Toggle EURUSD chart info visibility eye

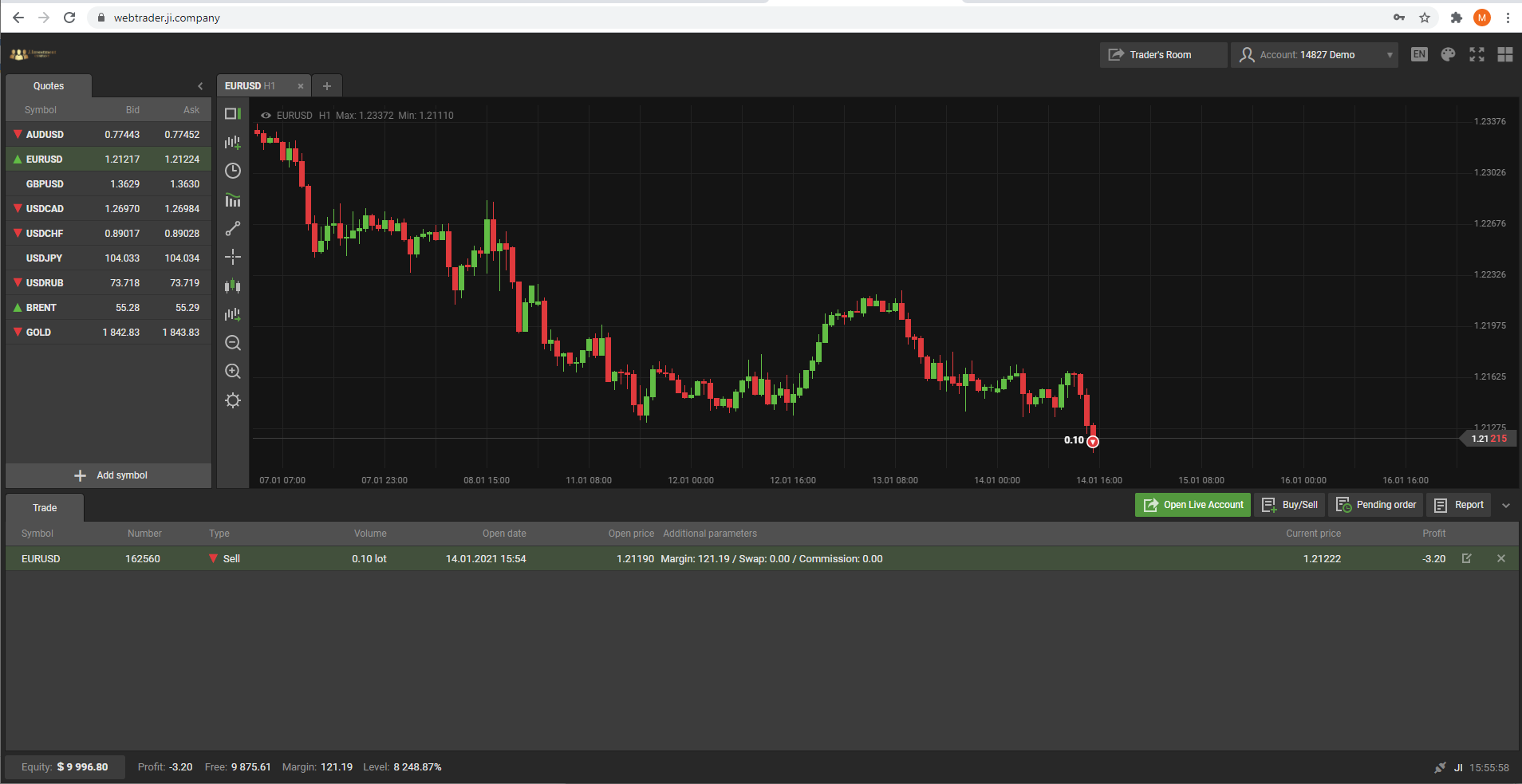click(x=266, y=116)
